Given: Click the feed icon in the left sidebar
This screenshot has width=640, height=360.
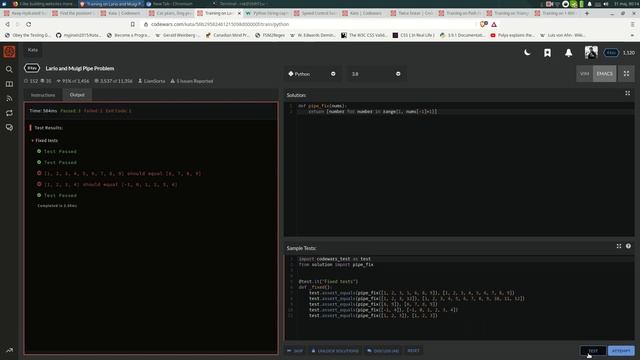Looking at the screenshot, I should (9, 98).
